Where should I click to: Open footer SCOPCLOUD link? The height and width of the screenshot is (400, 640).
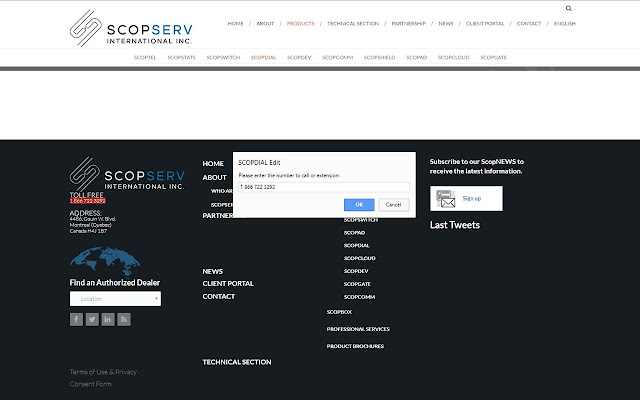click(360, 258)
